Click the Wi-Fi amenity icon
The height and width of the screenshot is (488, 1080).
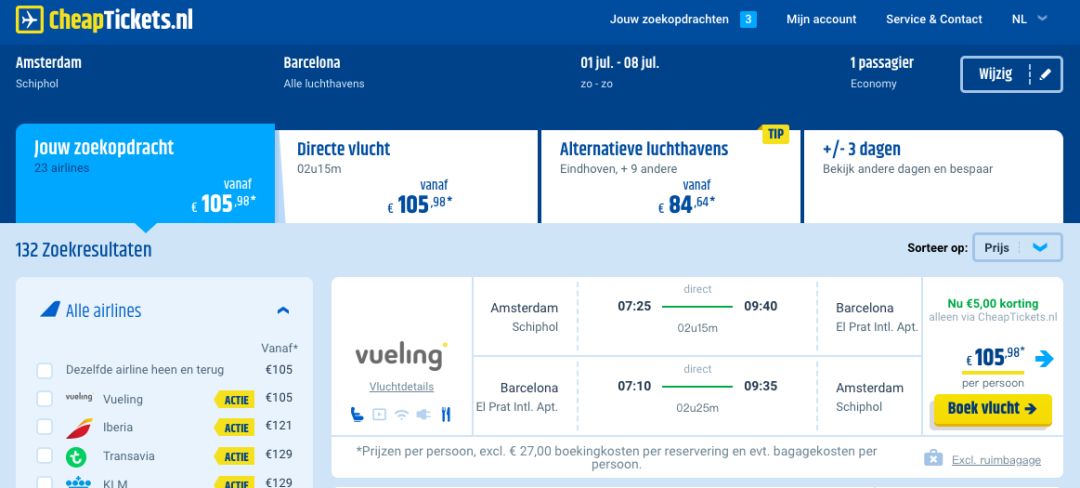click(402, 414)
